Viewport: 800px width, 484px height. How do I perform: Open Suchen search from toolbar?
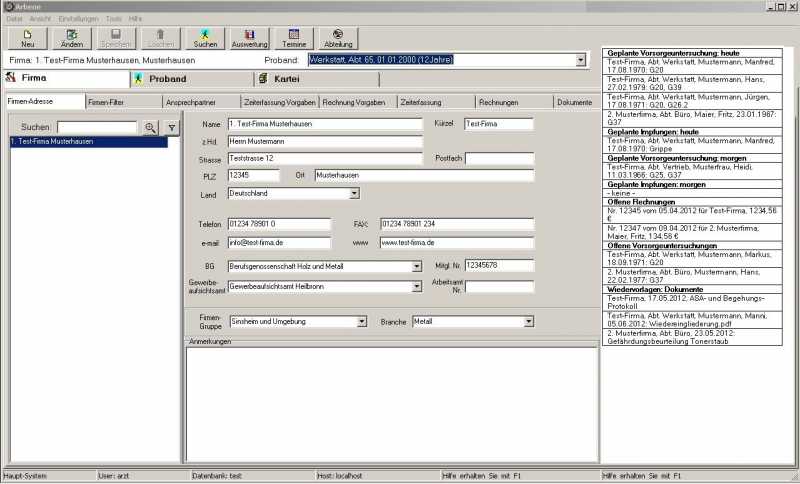pyautogui.click(x=205, y=38)
